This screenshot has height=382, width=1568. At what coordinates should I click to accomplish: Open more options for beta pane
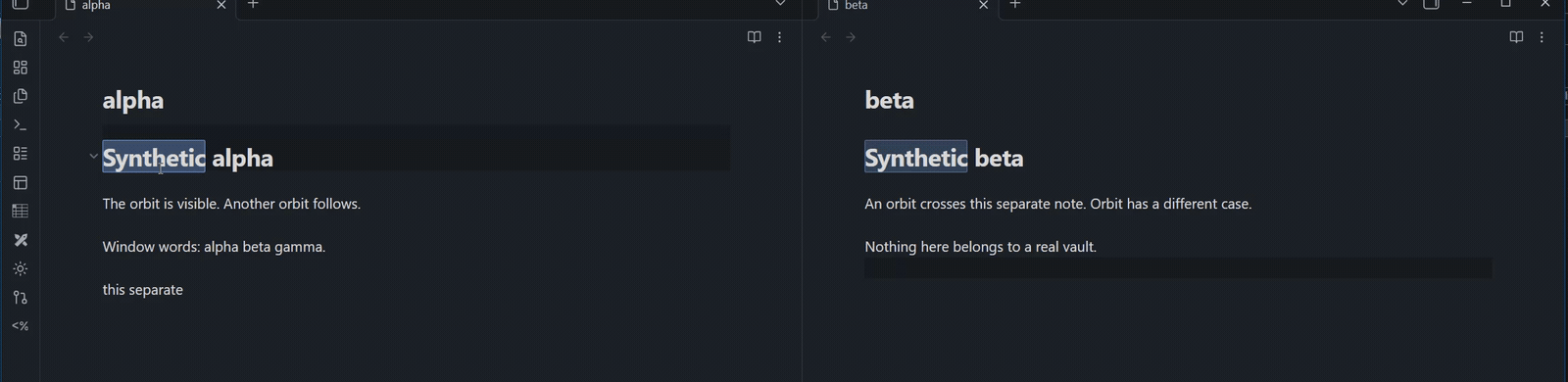[1542, 37]
